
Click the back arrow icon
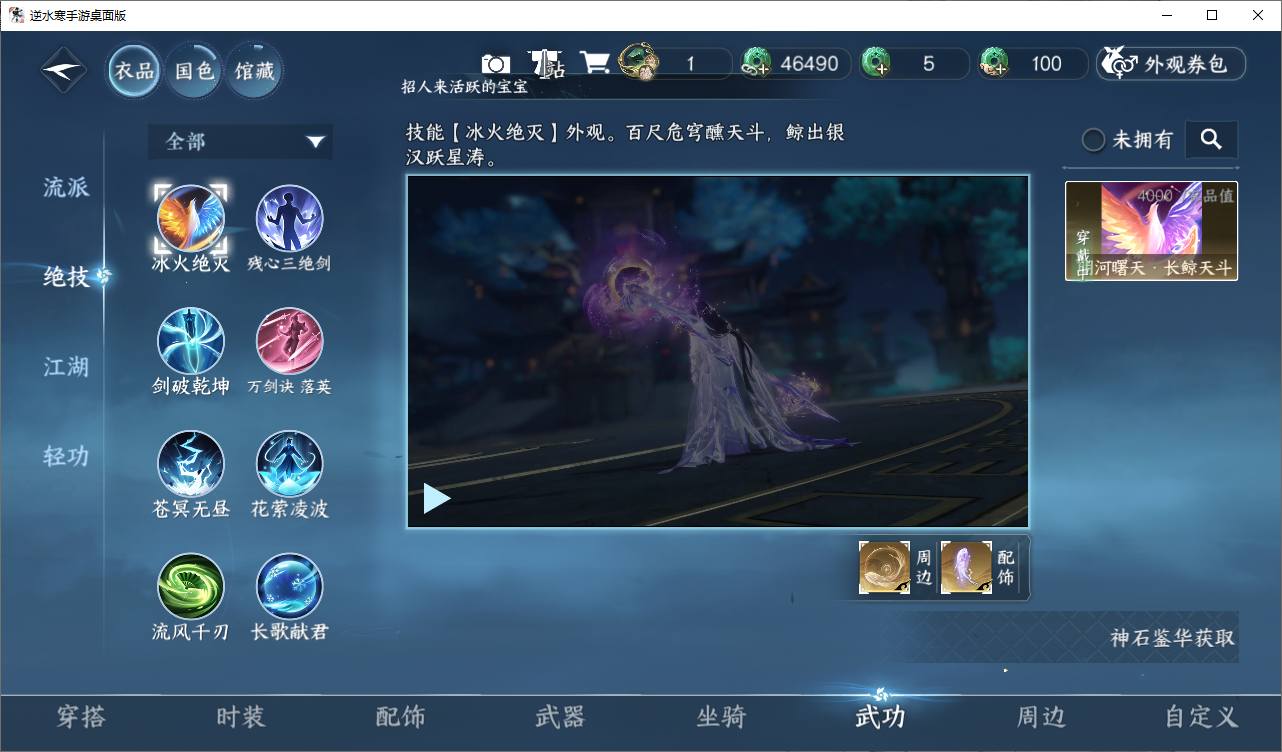(64, 71)
